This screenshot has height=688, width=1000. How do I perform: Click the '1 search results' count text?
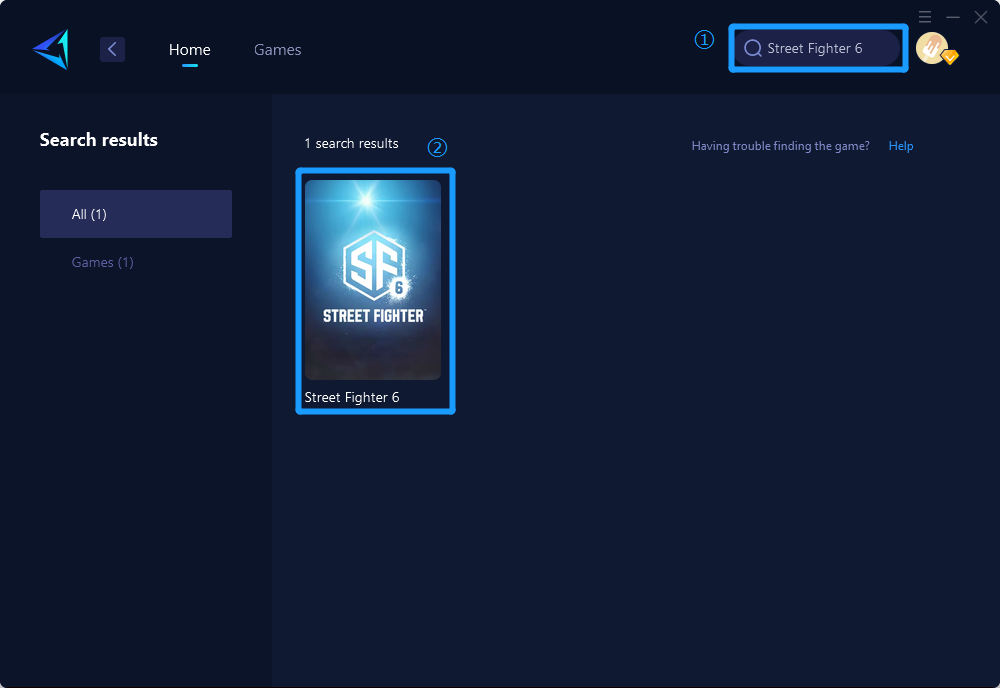pyautogui.click(x=351, y=143)
